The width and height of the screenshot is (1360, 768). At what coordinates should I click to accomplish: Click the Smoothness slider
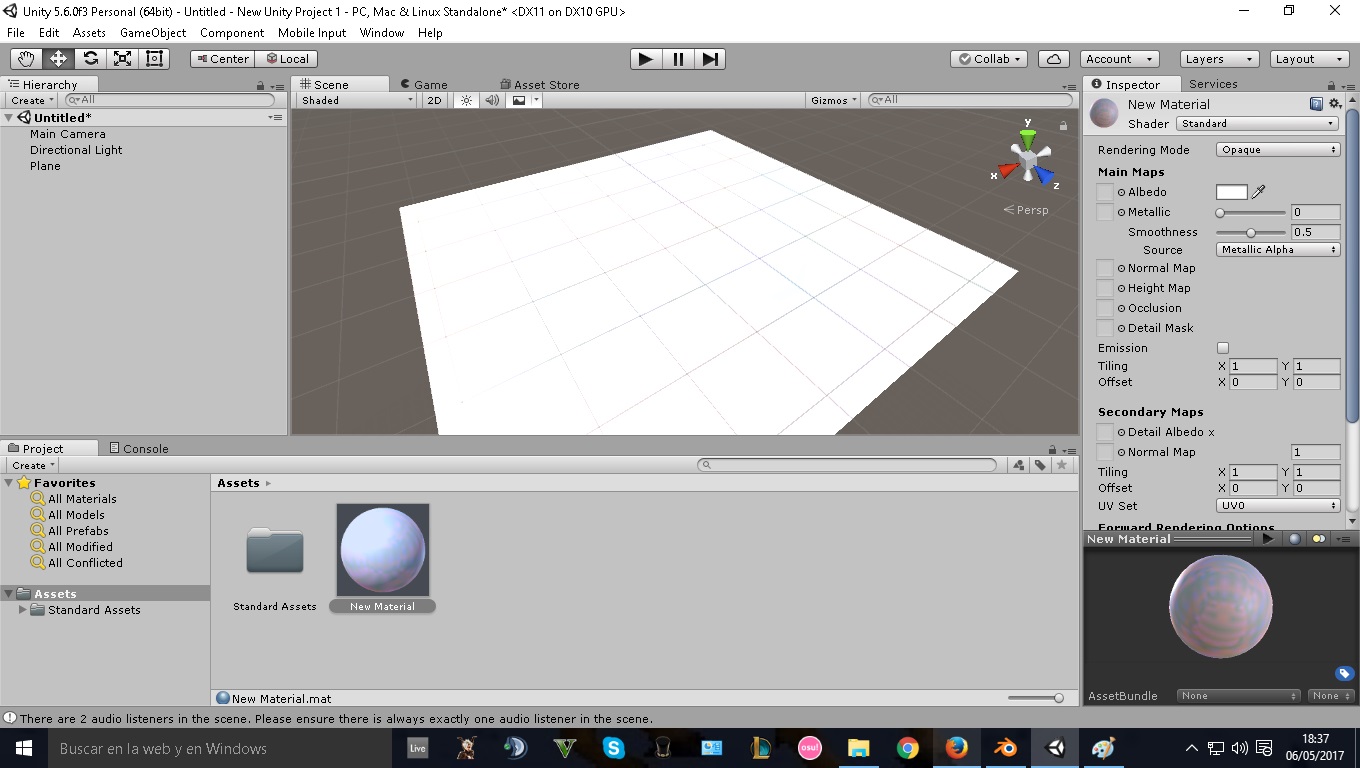pos(1251,232)
